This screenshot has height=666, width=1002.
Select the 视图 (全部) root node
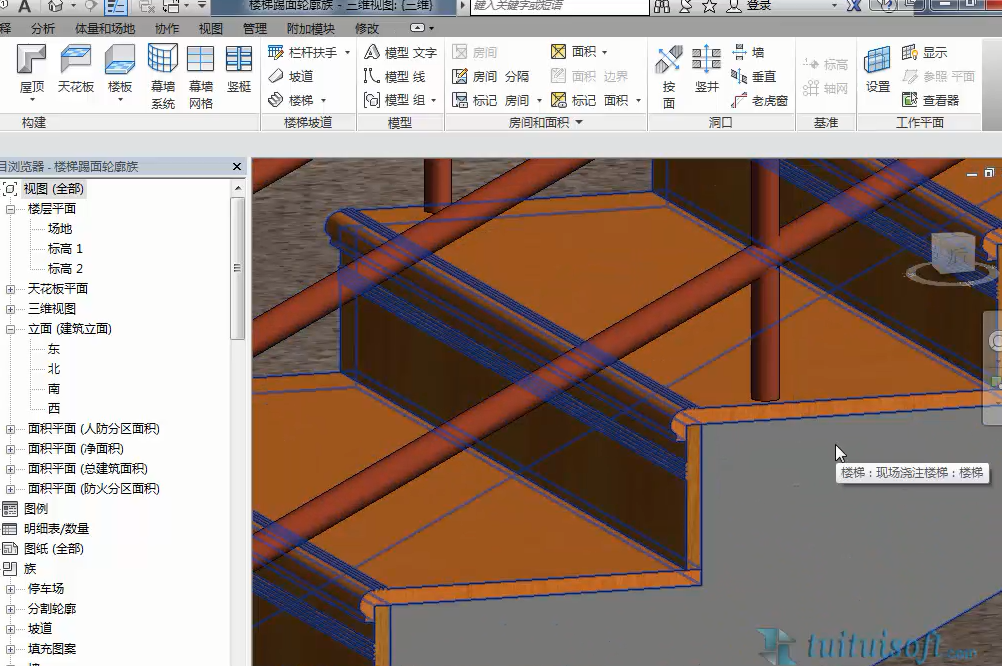tap(54, 189)
